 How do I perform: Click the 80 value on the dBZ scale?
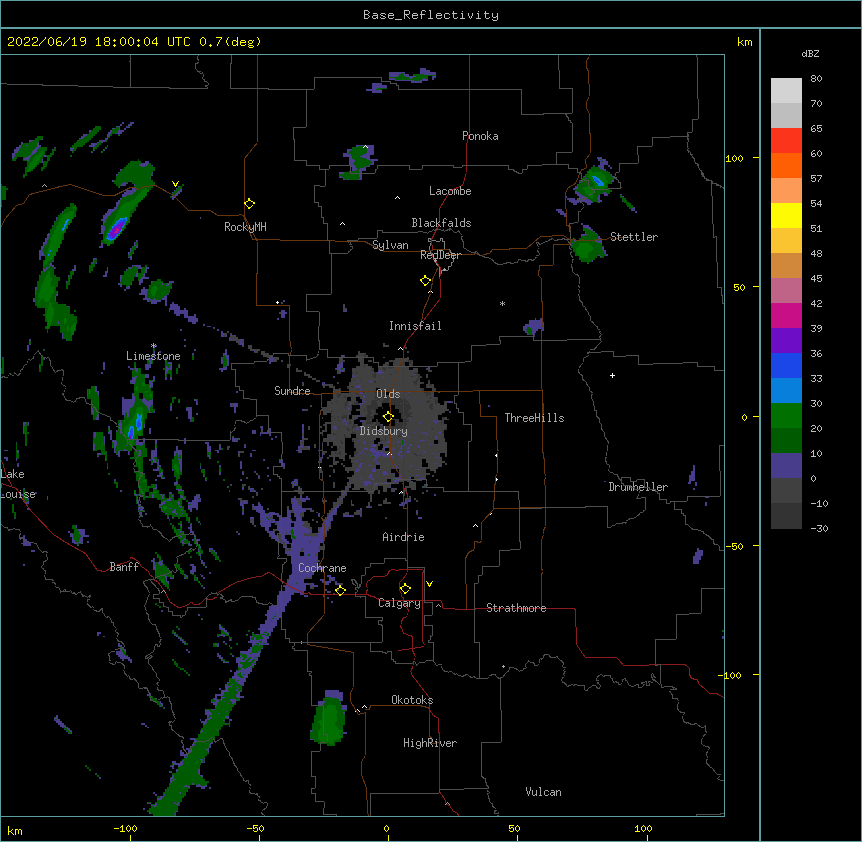pos(816,79)
